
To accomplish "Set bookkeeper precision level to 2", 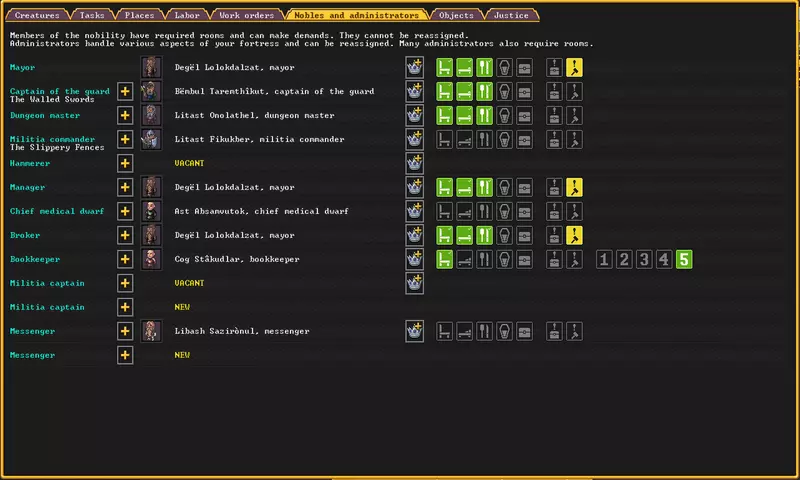I will [623, 259].
